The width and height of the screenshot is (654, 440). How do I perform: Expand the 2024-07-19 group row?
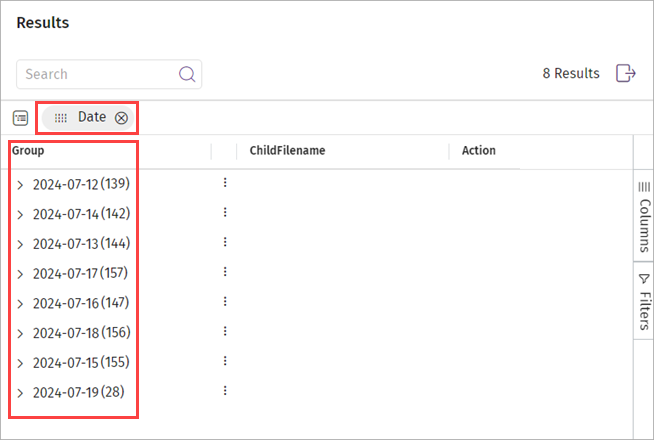pos(20,393)
